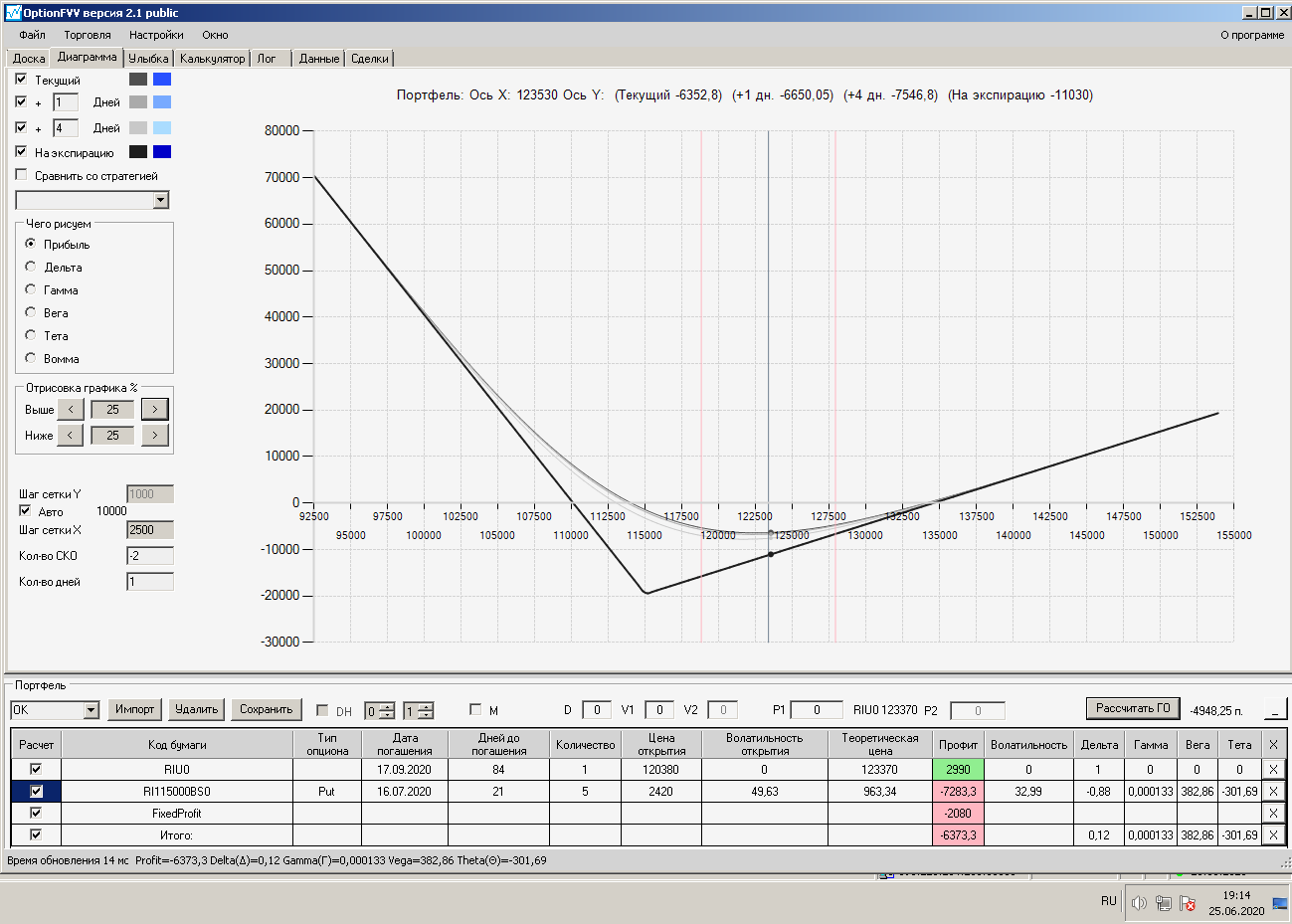Uncheck the Расчет box for the RIU0 row
The image size is (1292, 924).
pos(36,769)
